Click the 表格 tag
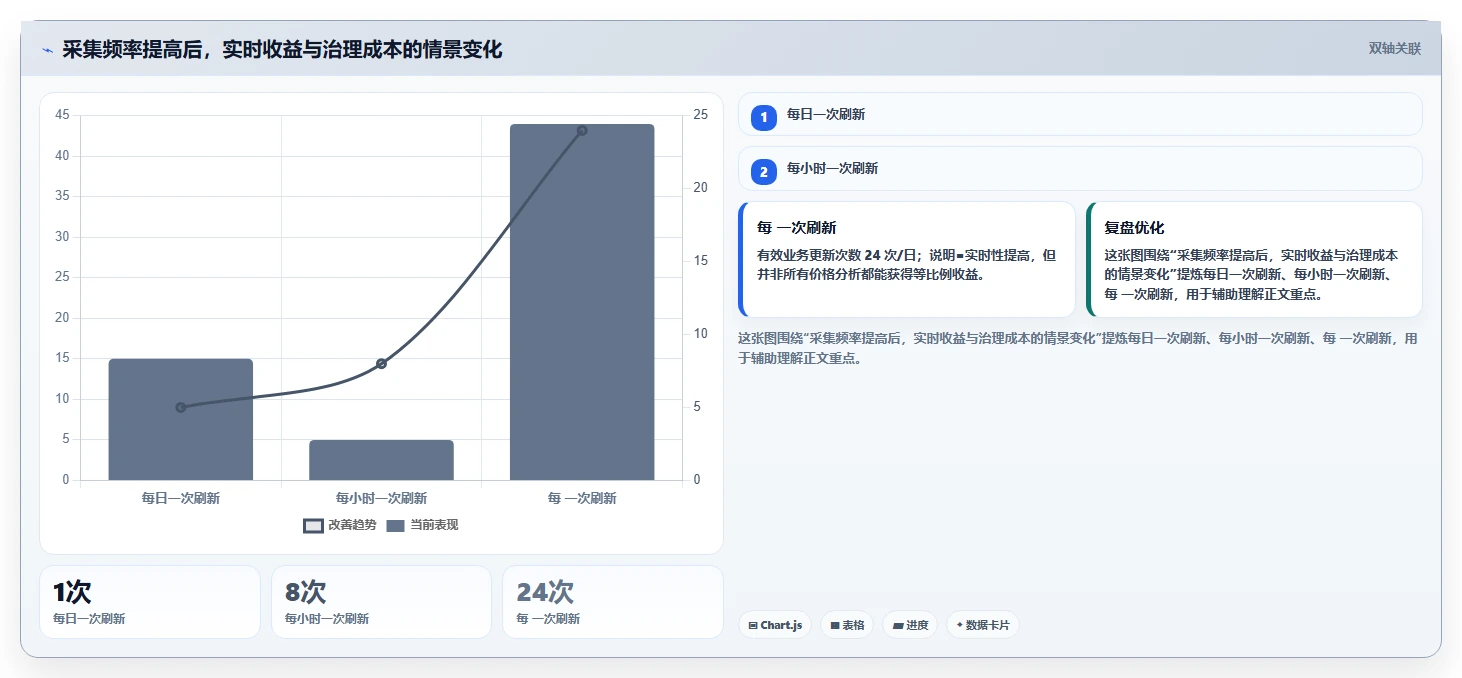Viewport: 1462px width, 678px height. [x=847, y=625]
